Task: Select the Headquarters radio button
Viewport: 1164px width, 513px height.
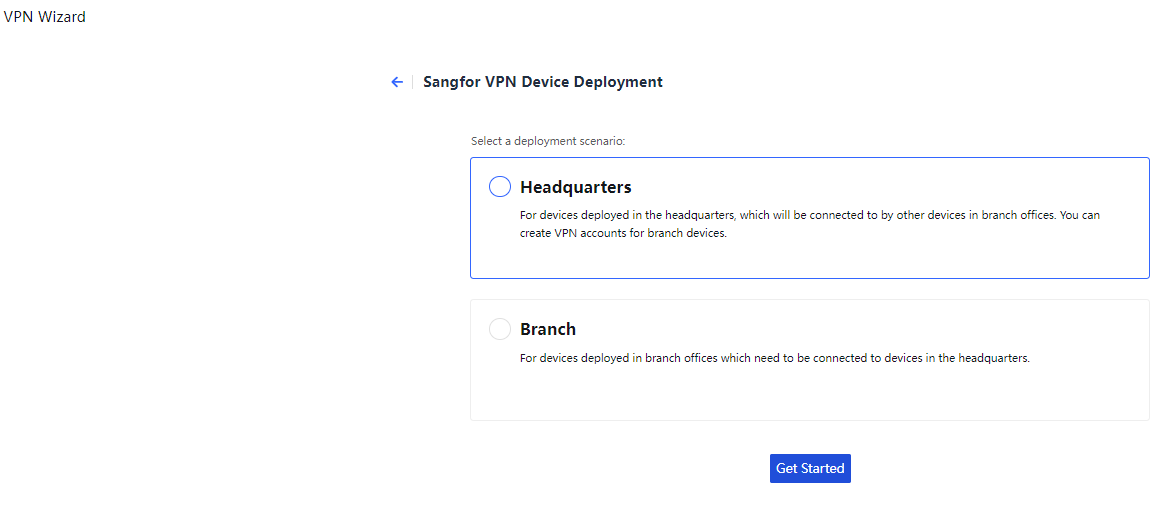Action: 500,187
